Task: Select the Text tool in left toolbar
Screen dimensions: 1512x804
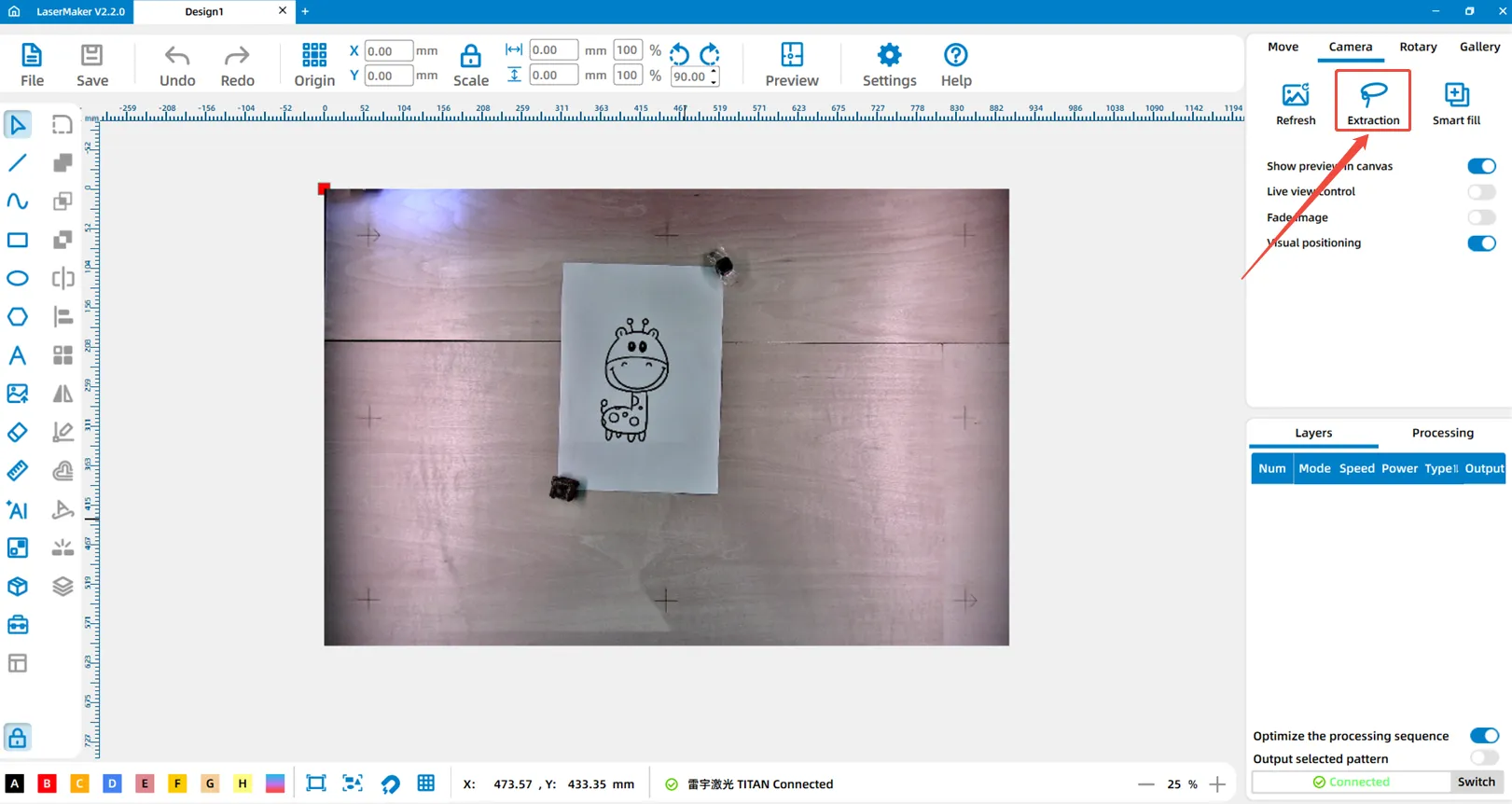Action: tap(18, 355)
